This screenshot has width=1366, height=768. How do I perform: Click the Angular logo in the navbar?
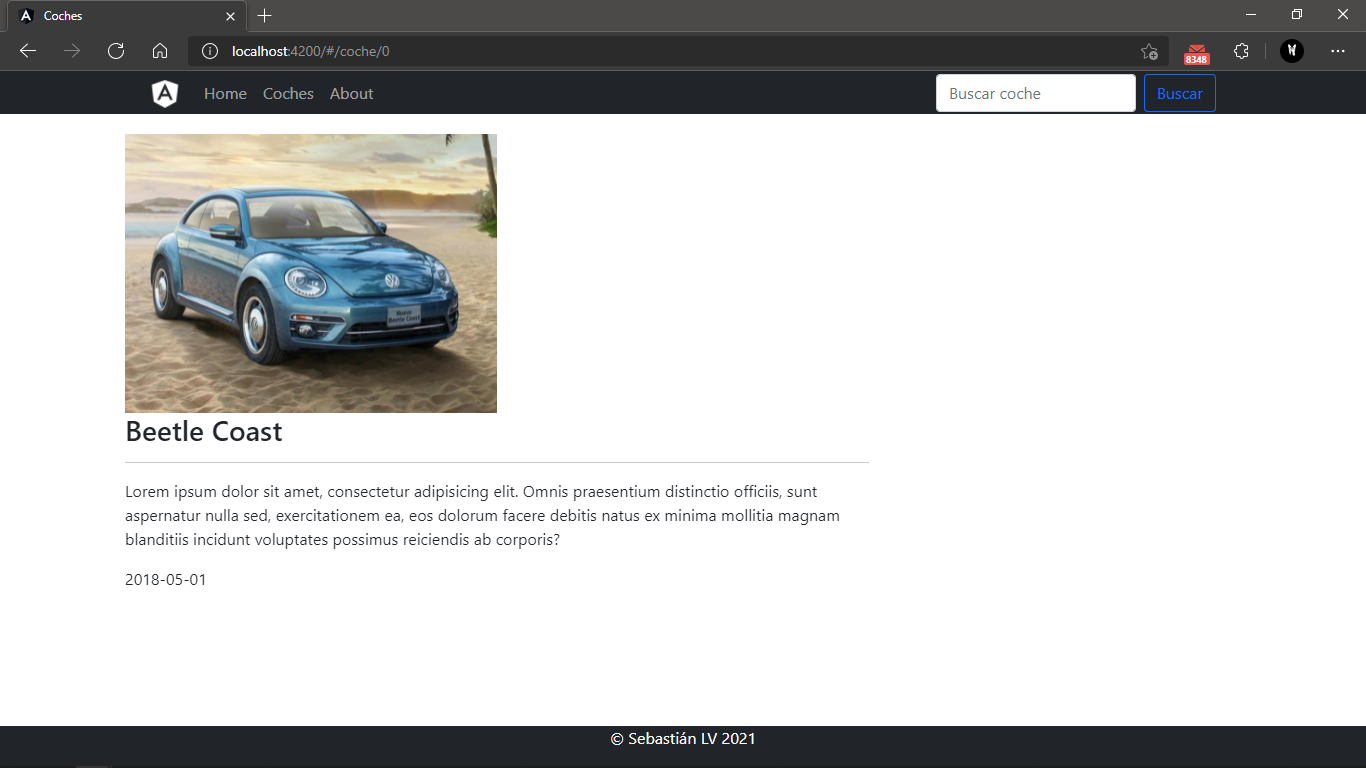[x=165, y=94]
